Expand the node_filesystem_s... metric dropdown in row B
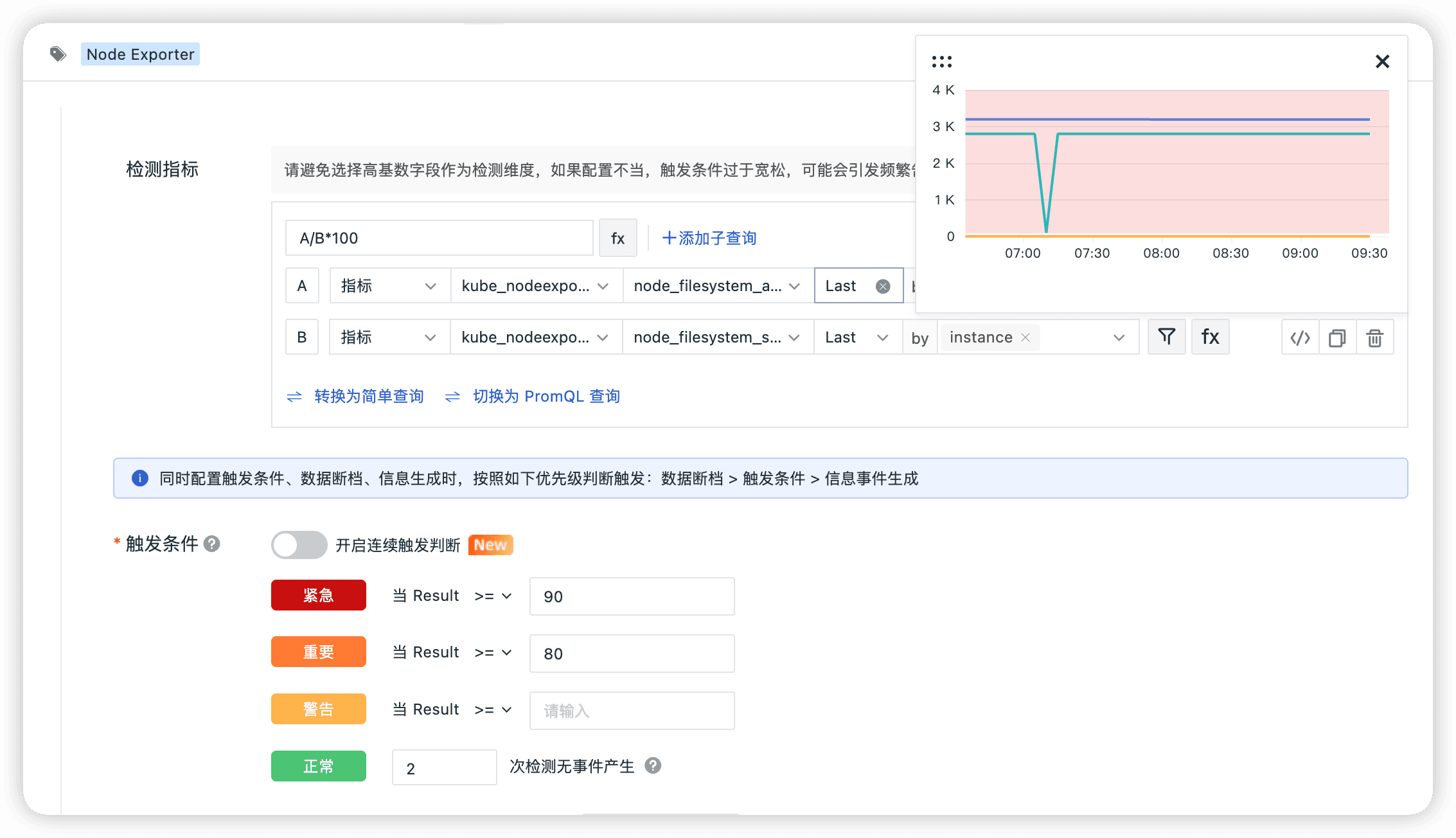 coord(716,337)
